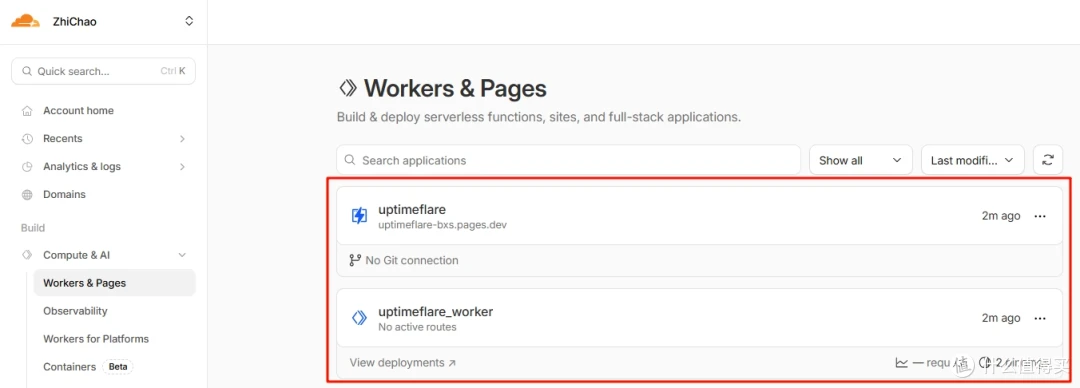Viewport: 1080px width, 388px height.
Task: Open Account home in the sidebar
Action: click(x=79, y=110)
